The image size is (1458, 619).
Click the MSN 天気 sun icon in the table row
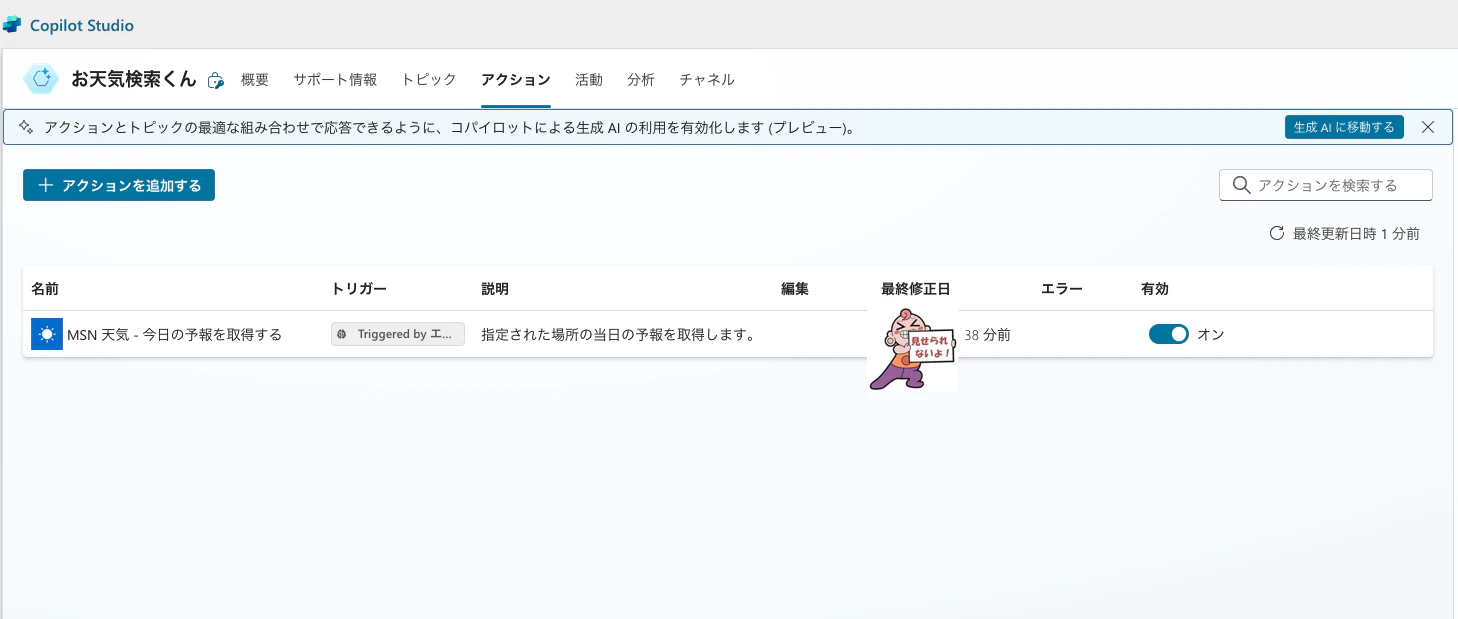tap(46, 334)
